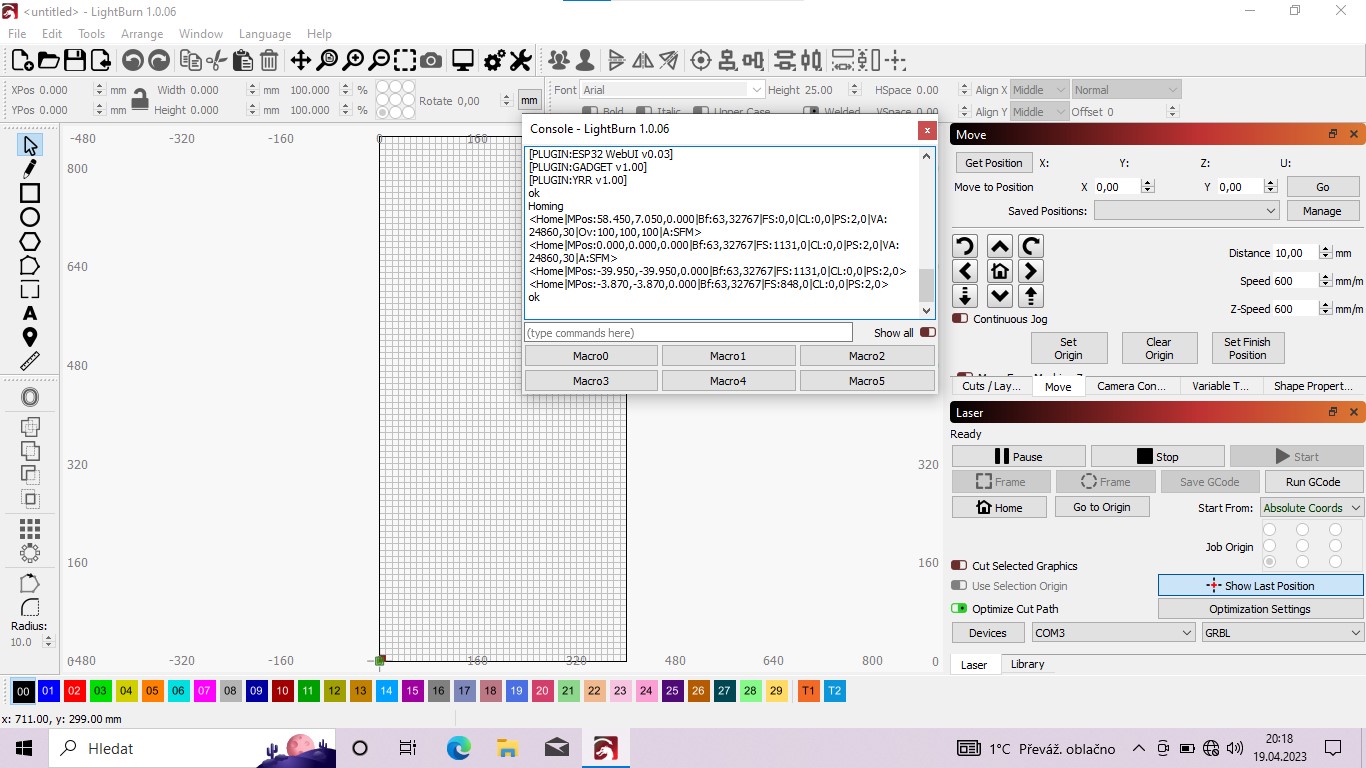Choose the Create Text tool
1366x768 pixels.
pos(30,313)
